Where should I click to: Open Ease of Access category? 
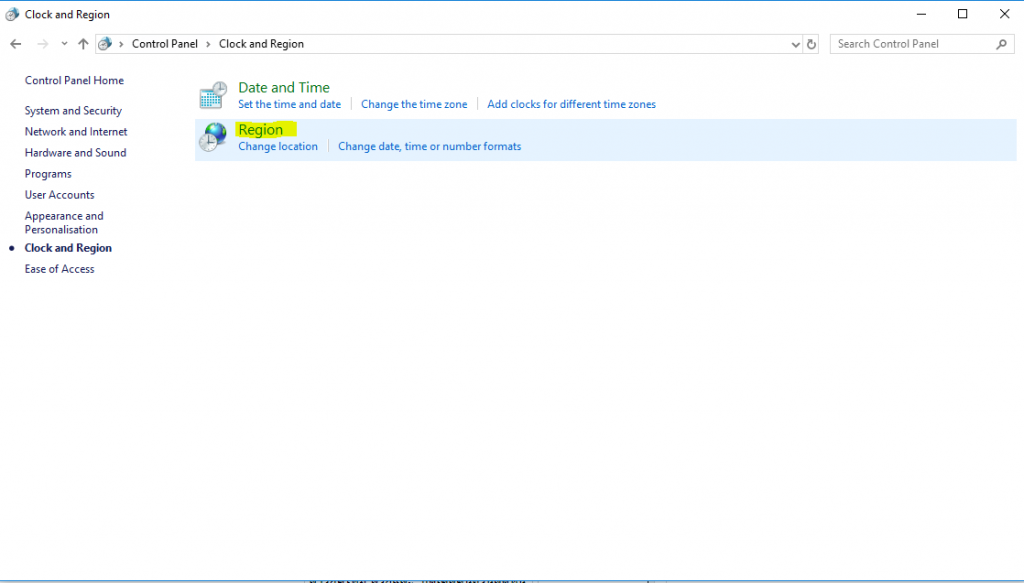pyautogui.click(x=59, y=269)
